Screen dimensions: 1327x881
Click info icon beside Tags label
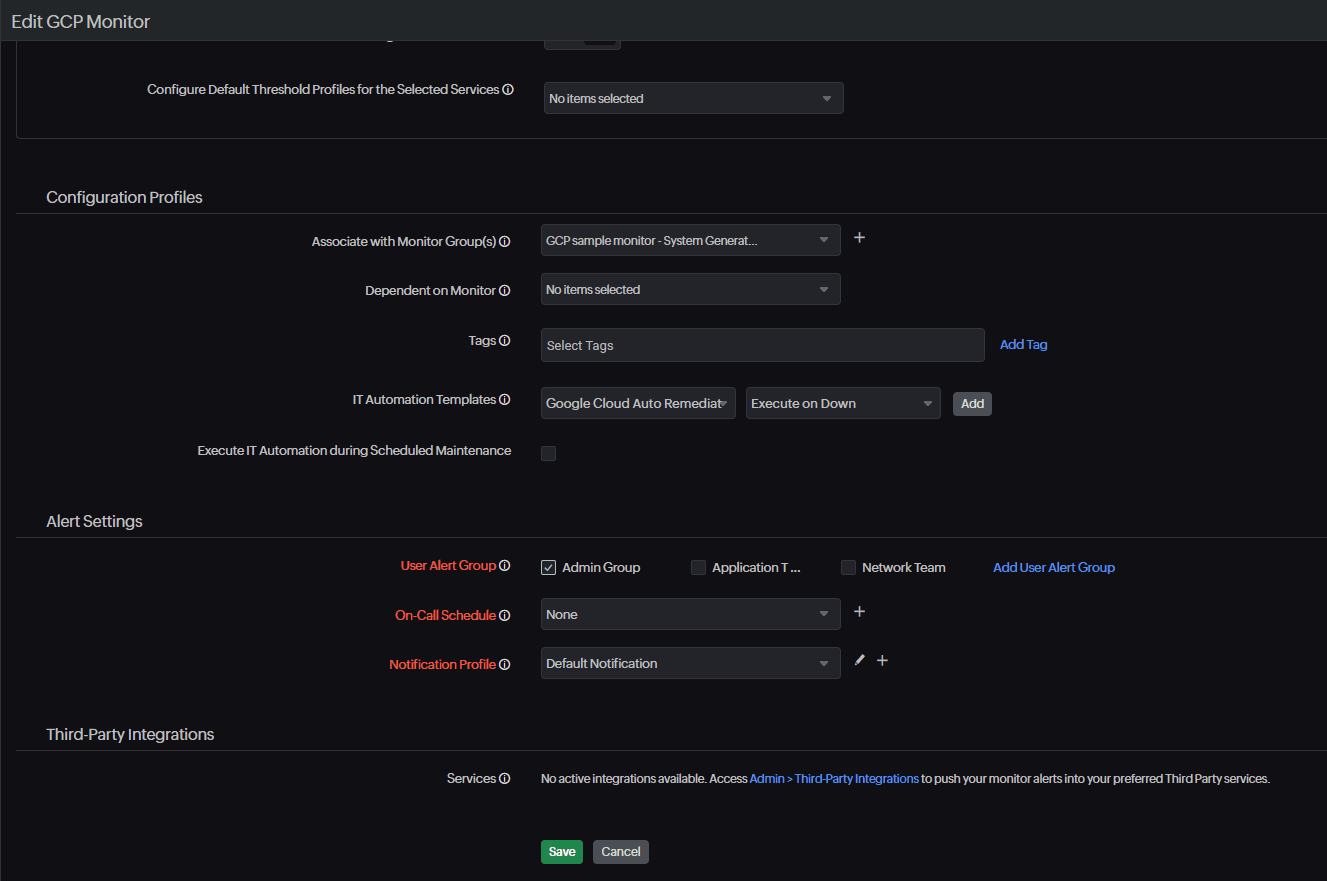point(505,341)
